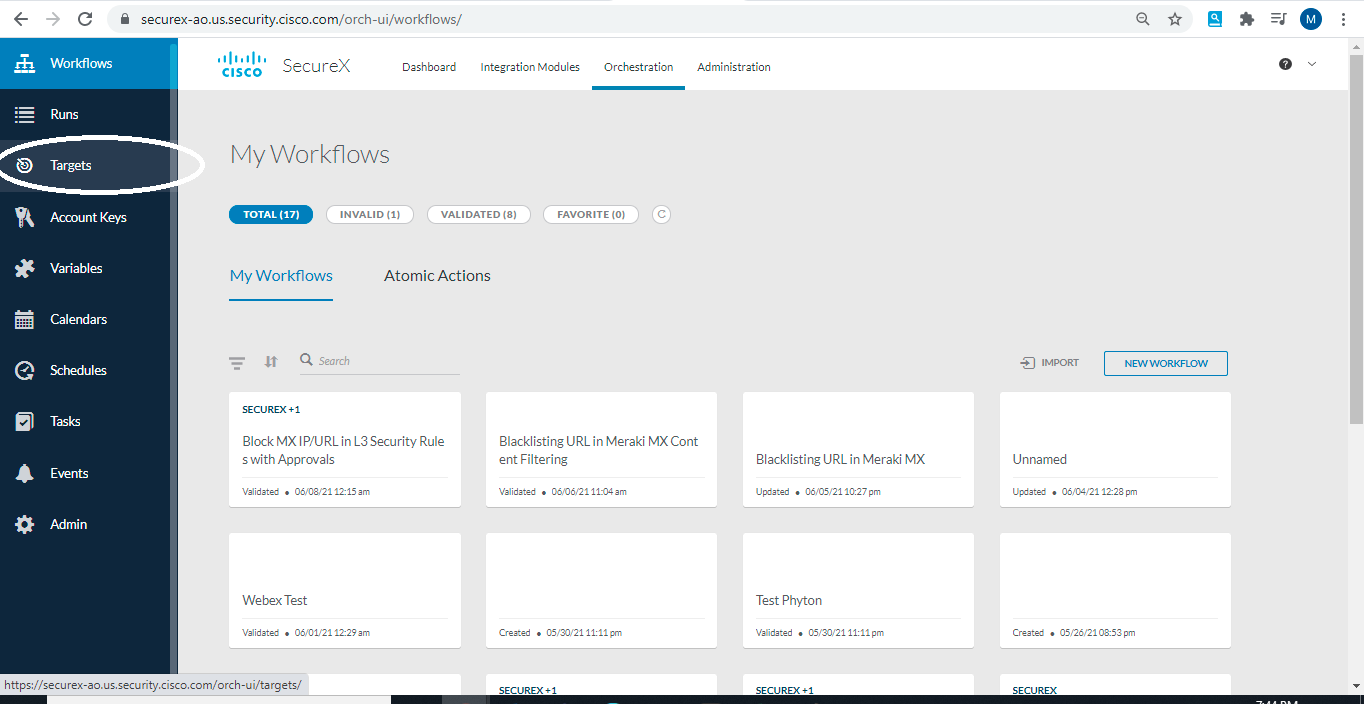1364x704 pixels.
Task: Select the INVALID (1) filter pill
Action: point(370,214)
